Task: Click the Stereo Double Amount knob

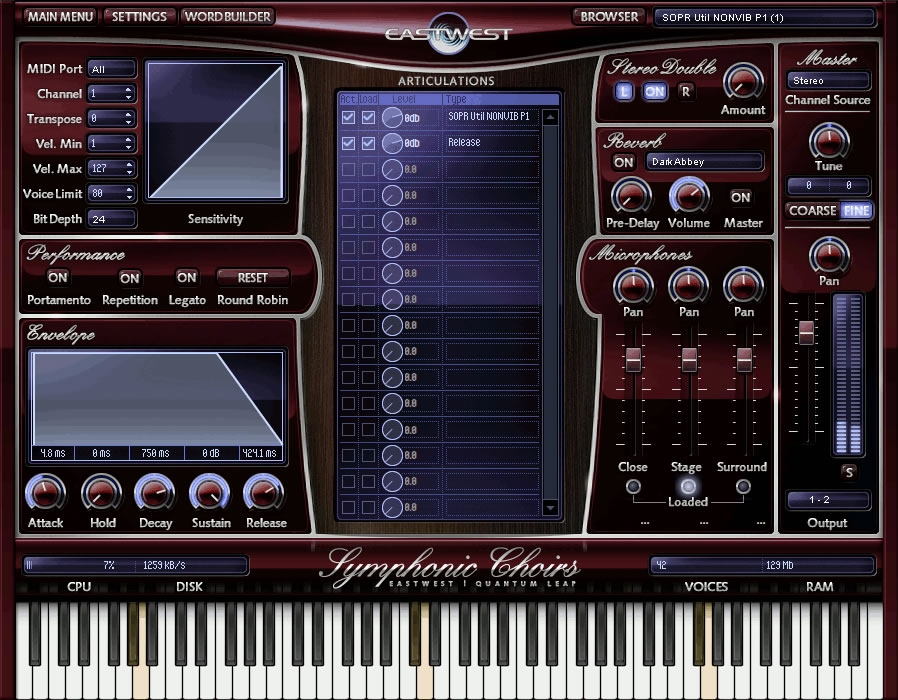Action: point(743,82)
